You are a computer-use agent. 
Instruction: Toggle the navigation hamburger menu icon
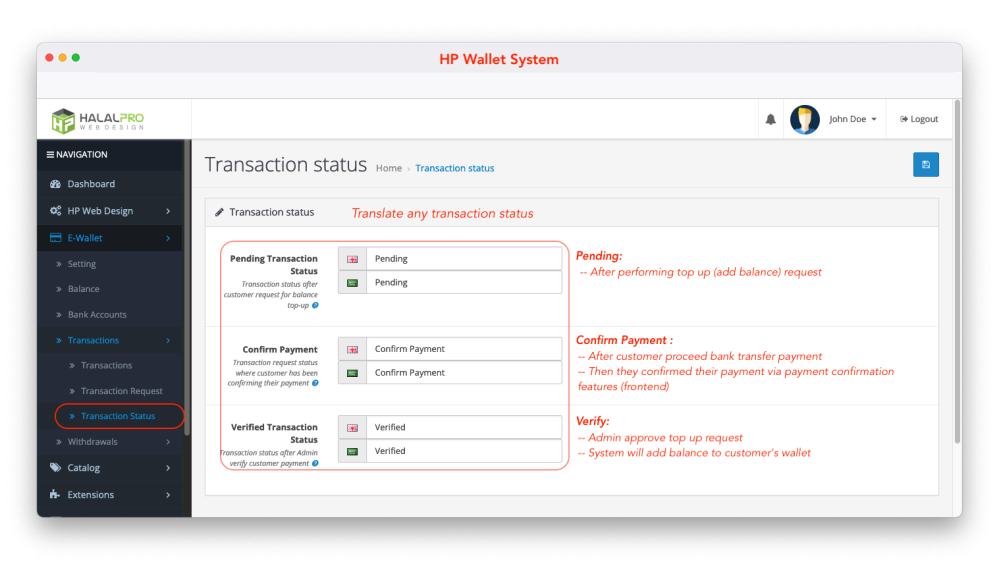51,155
